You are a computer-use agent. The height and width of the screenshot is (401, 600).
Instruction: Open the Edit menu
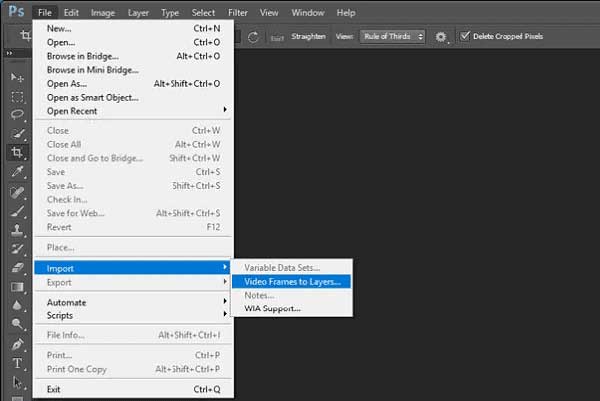[71, 13]
